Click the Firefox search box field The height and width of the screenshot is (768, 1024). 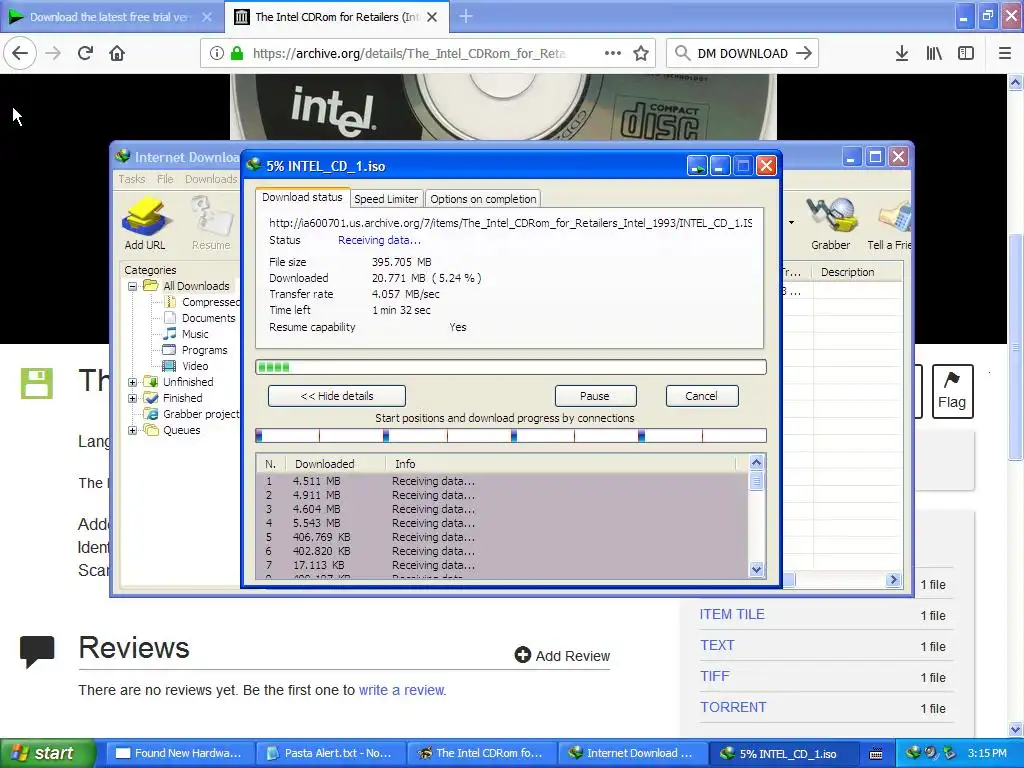point(742,54)
